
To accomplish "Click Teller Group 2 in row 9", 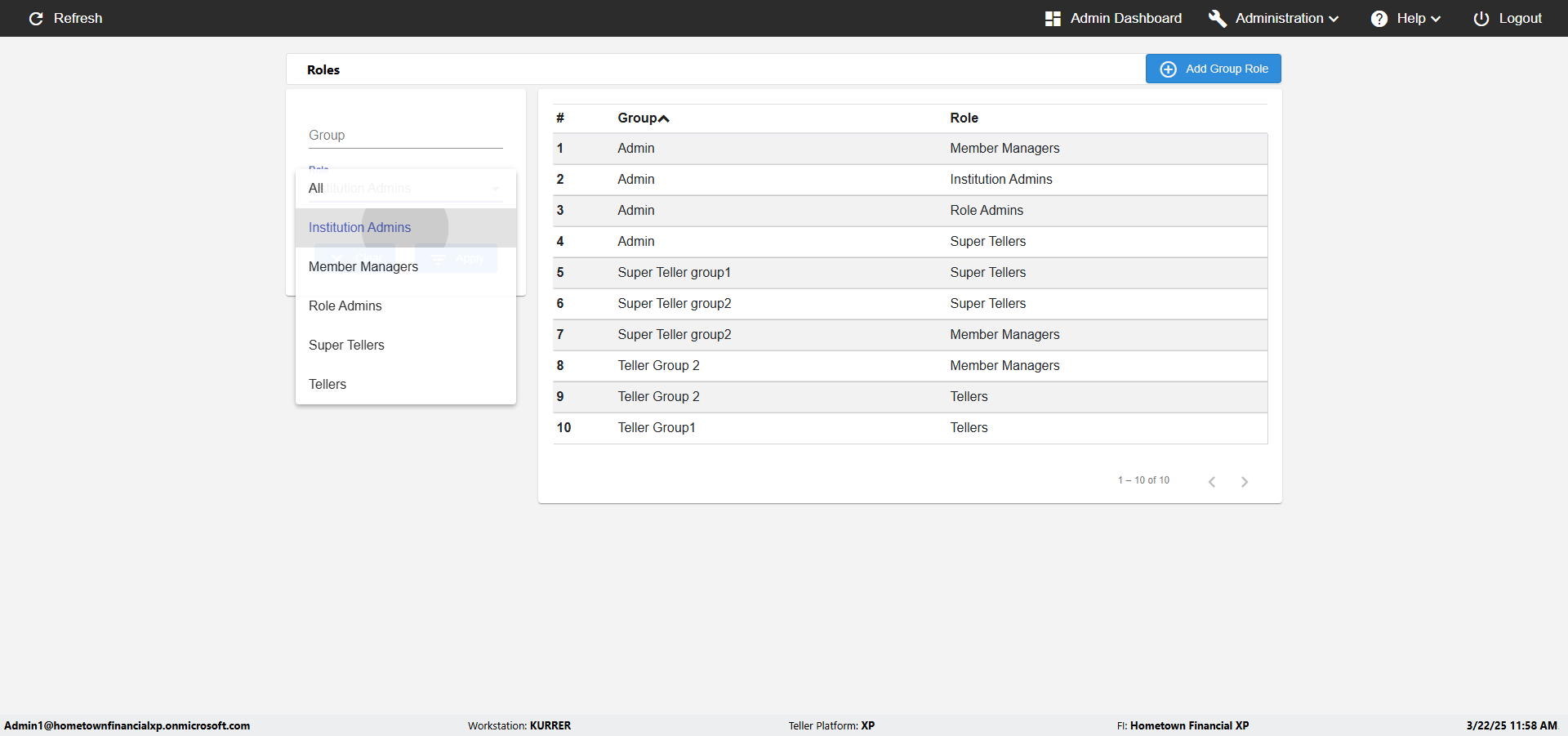I will coord(658,396).
